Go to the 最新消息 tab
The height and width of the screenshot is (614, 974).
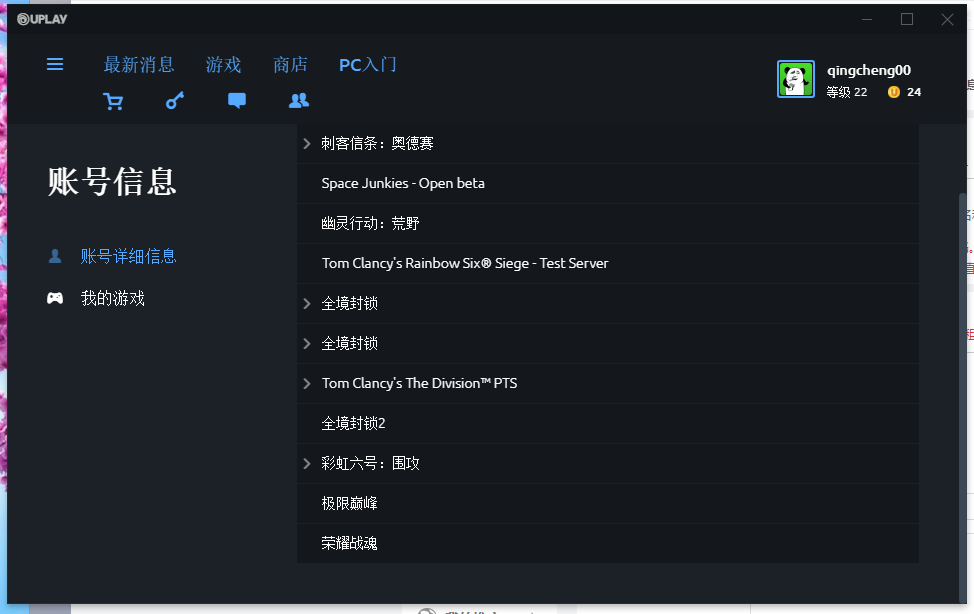(139, 65)
